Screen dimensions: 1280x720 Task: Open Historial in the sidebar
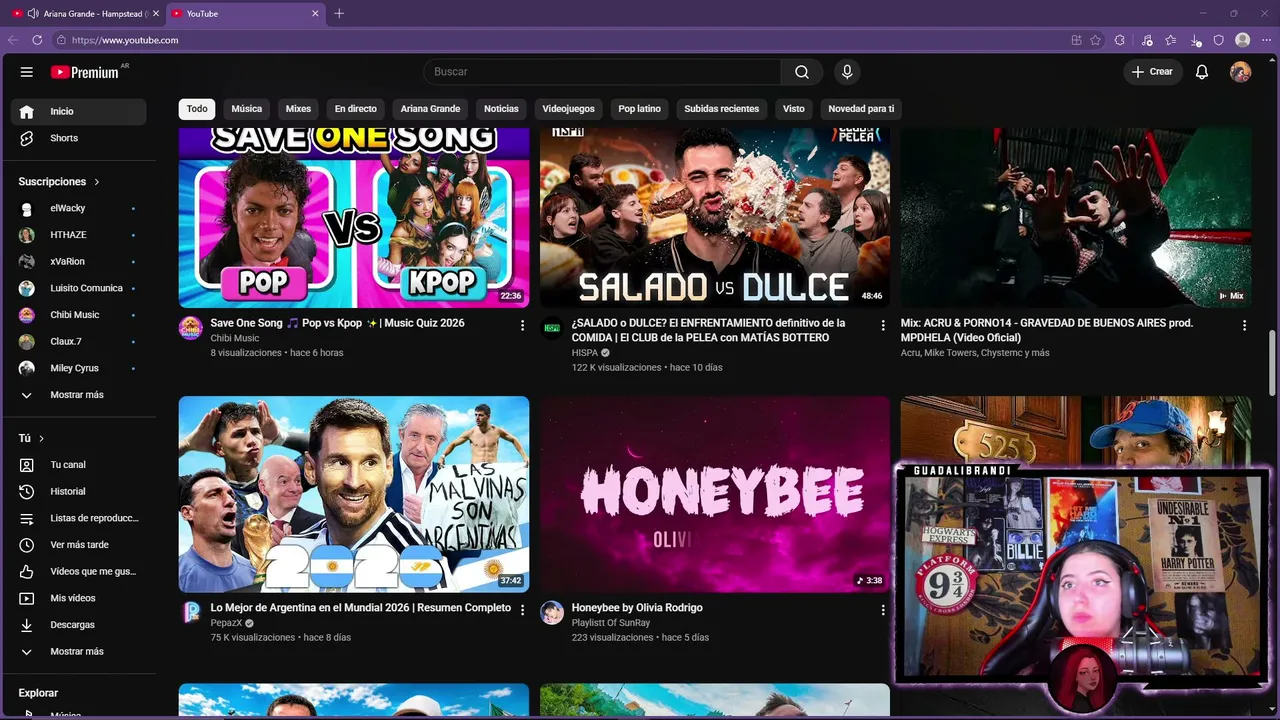click(x=78, y=491)
